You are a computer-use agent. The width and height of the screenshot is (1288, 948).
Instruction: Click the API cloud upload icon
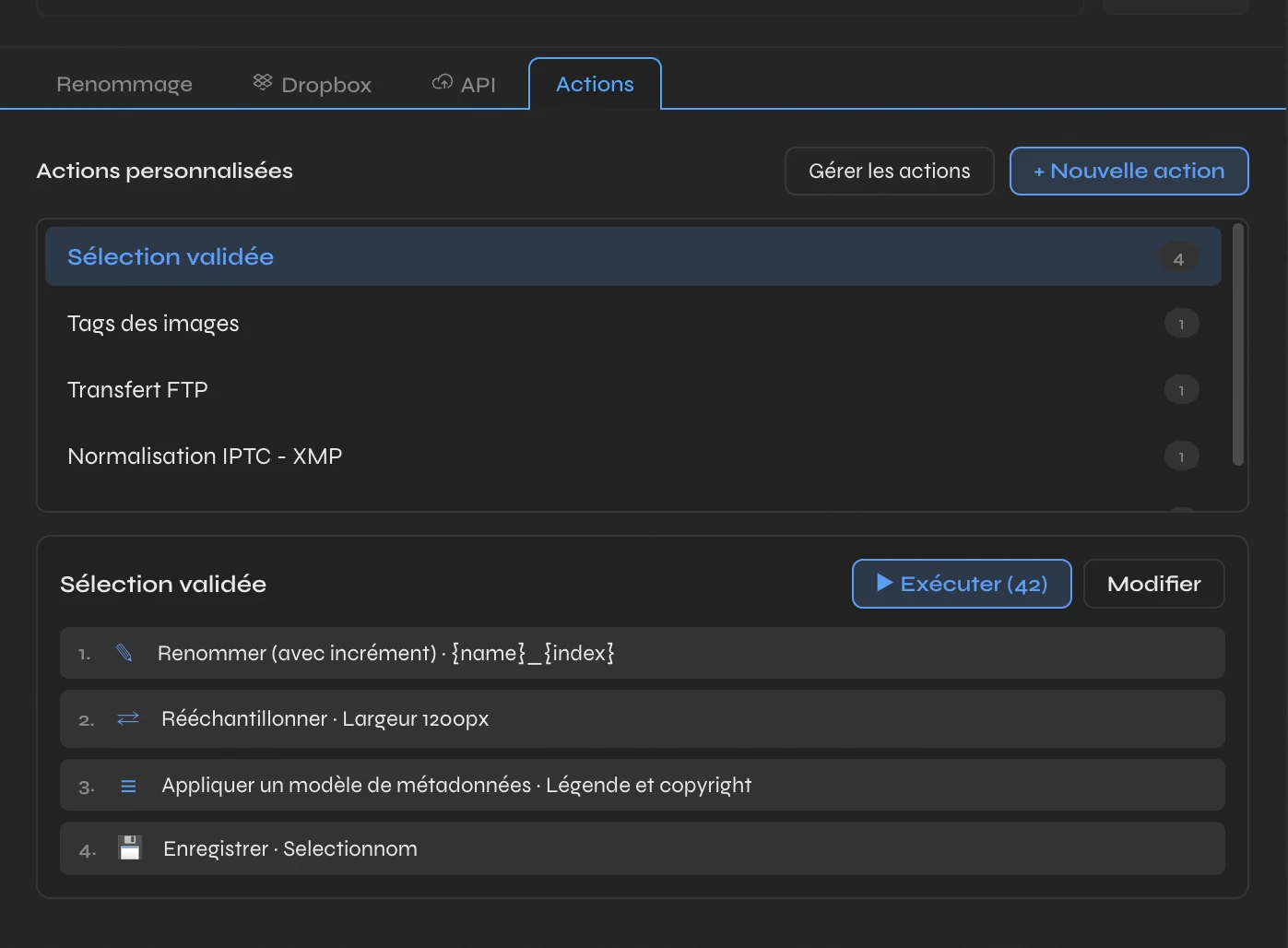click(x=443, y=82)
